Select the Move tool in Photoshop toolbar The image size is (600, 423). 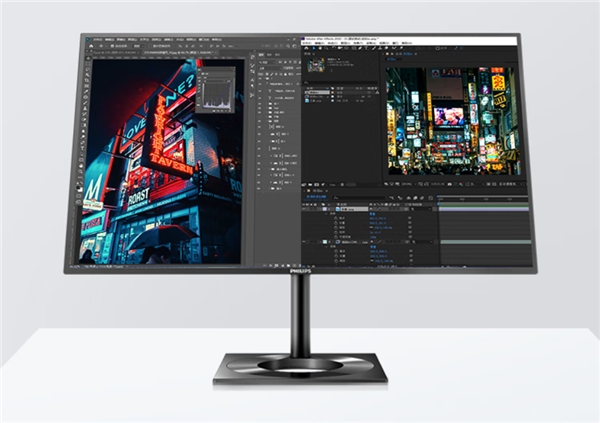[x=88, y=59]
